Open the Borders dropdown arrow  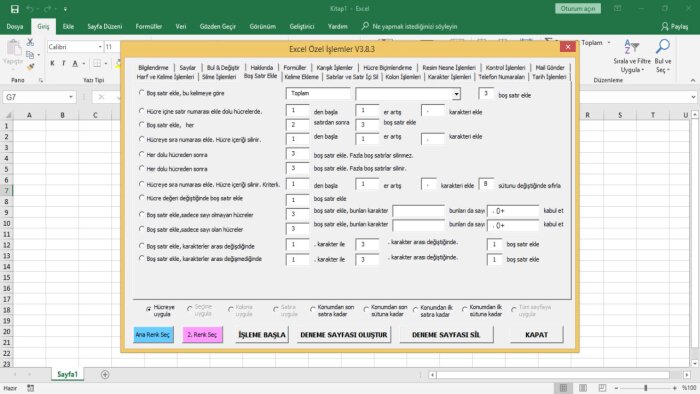pos(106,63)
